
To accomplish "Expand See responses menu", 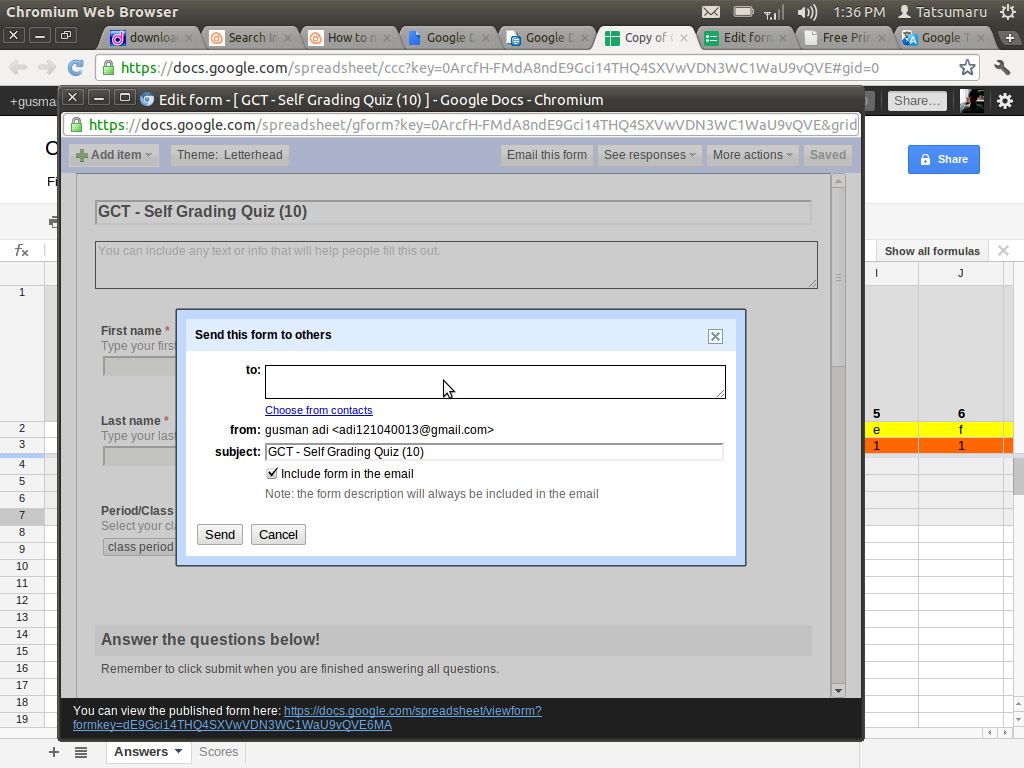I will coord(649,155).
